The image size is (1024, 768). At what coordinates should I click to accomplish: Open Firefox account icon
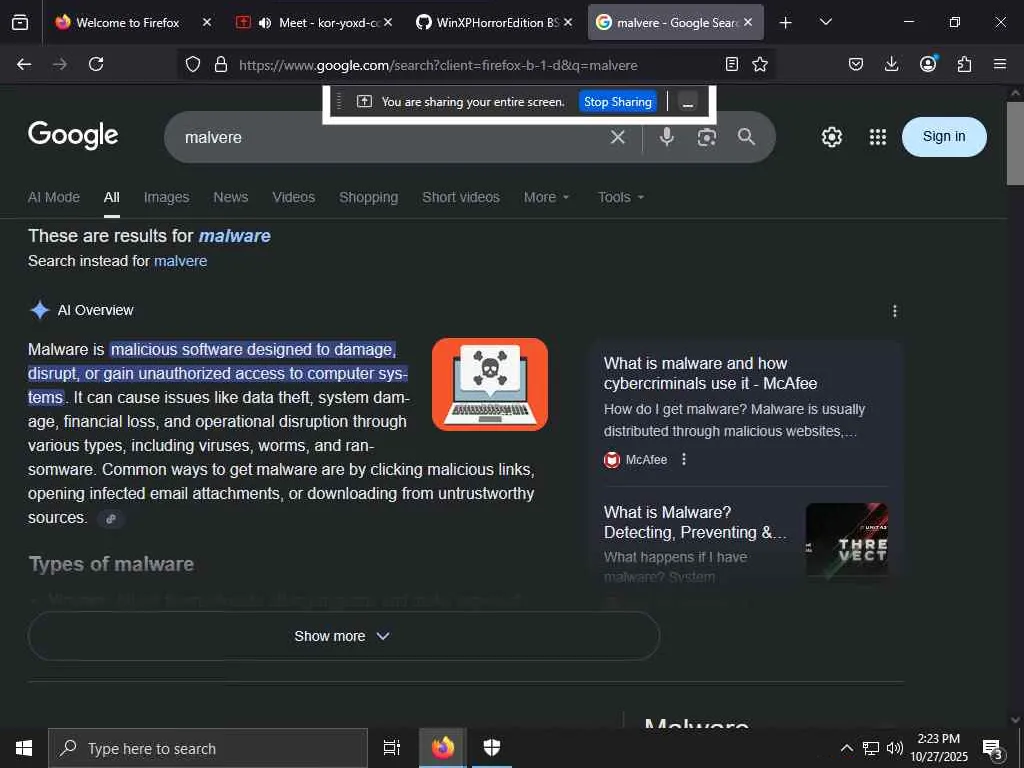tap(928, 64)
